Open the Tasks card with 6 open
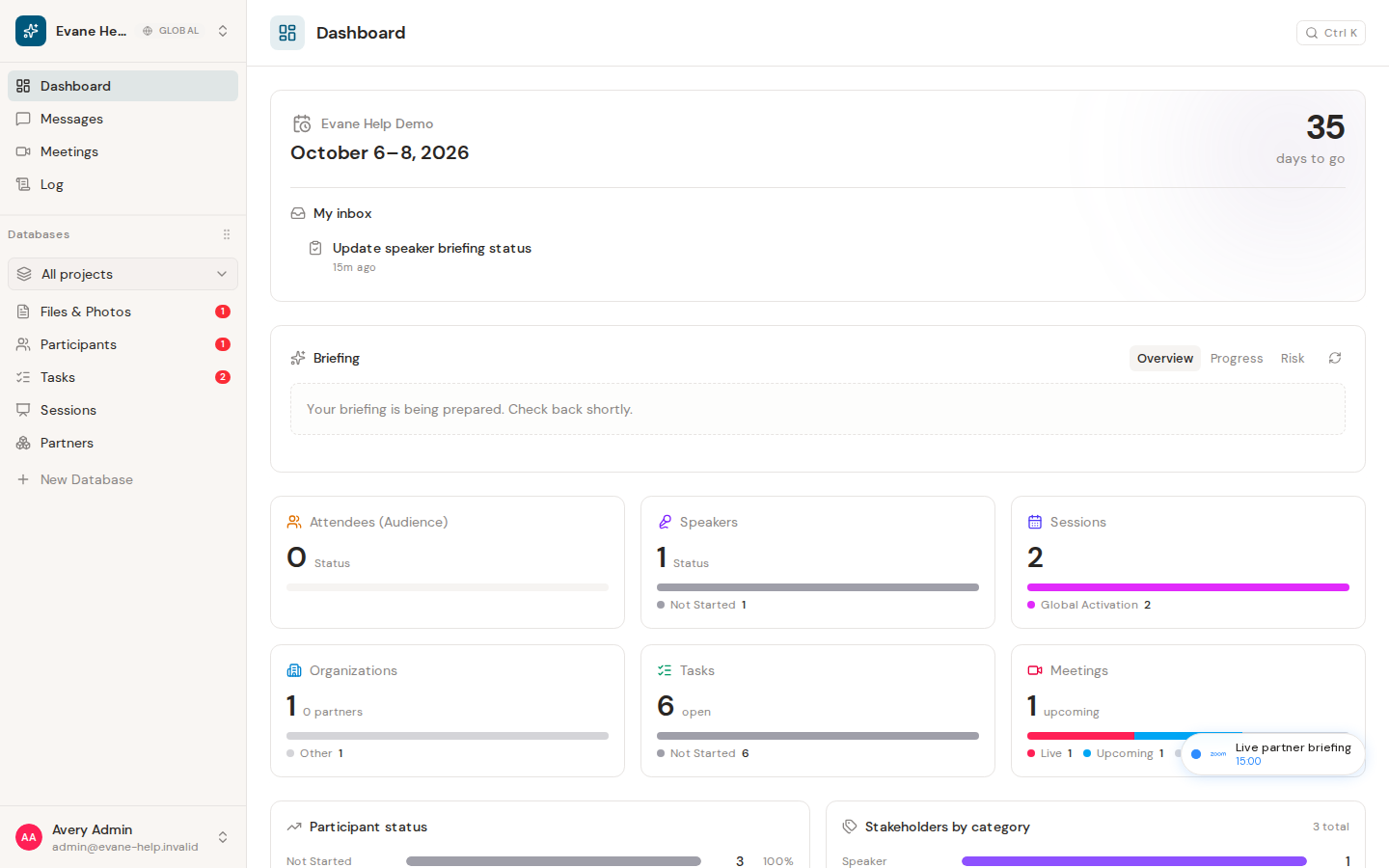1389x868 pixels. pyautogui.click(x=818, y=711)
